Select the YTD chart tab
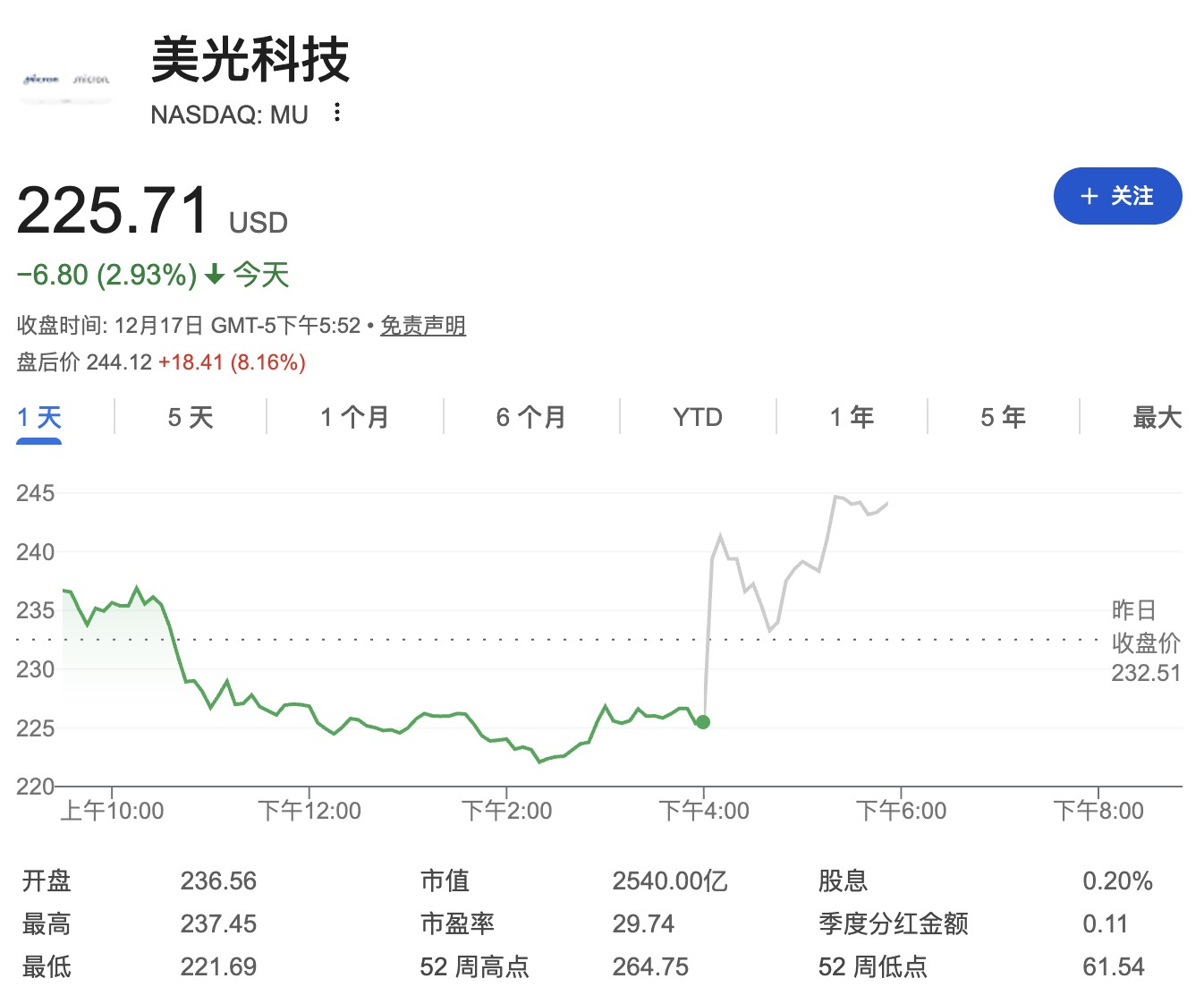 click(x=697, y=417)
